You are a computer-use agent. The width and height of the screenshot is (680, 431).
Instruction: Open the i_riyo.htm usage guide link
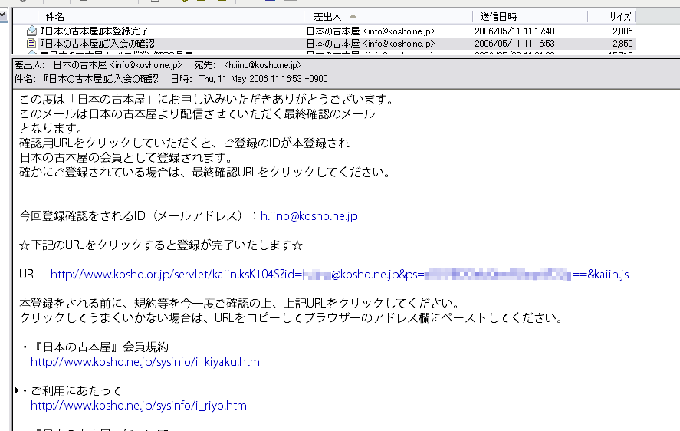pos(138,406)
